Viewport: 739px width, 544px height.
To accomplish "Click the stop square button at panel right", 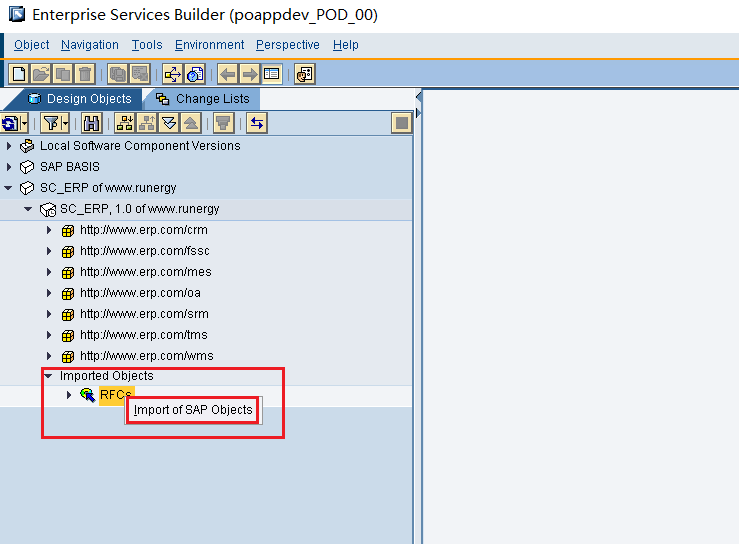I will point(401,123).
